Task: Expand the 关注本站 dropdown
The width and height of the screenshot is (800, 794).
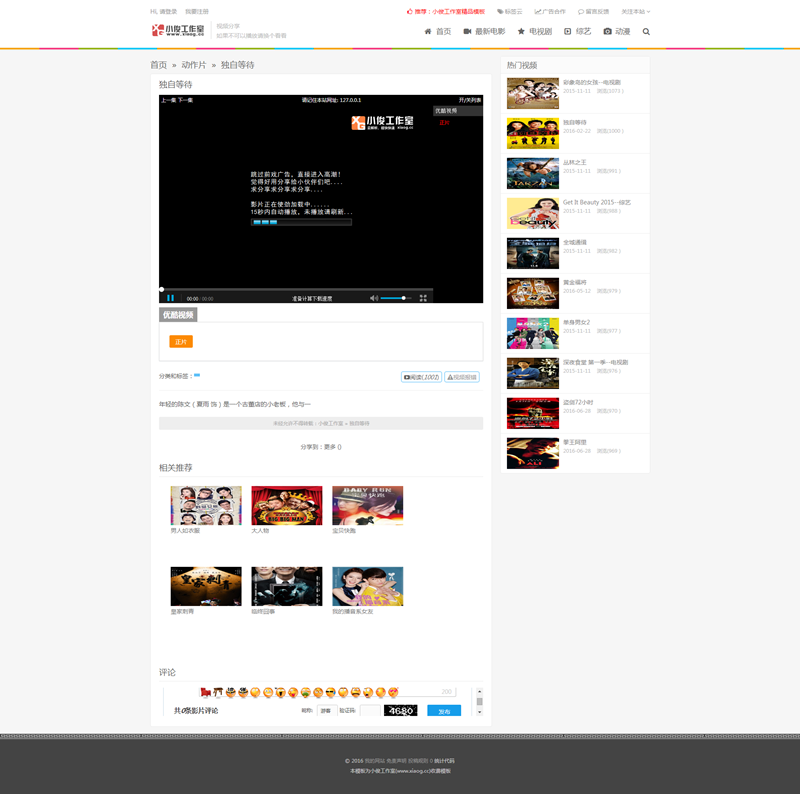Action: (635, 11)
